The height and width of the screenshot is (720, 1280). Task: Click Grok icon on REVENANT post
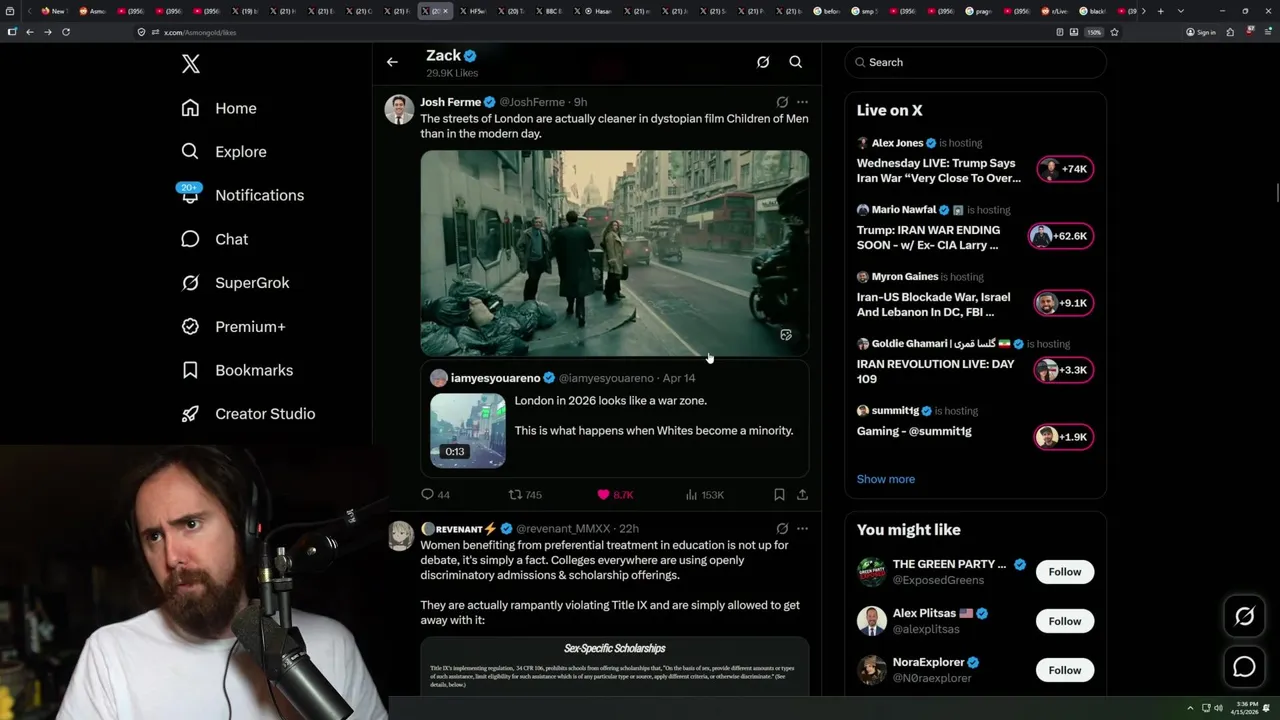click(782, 528)
